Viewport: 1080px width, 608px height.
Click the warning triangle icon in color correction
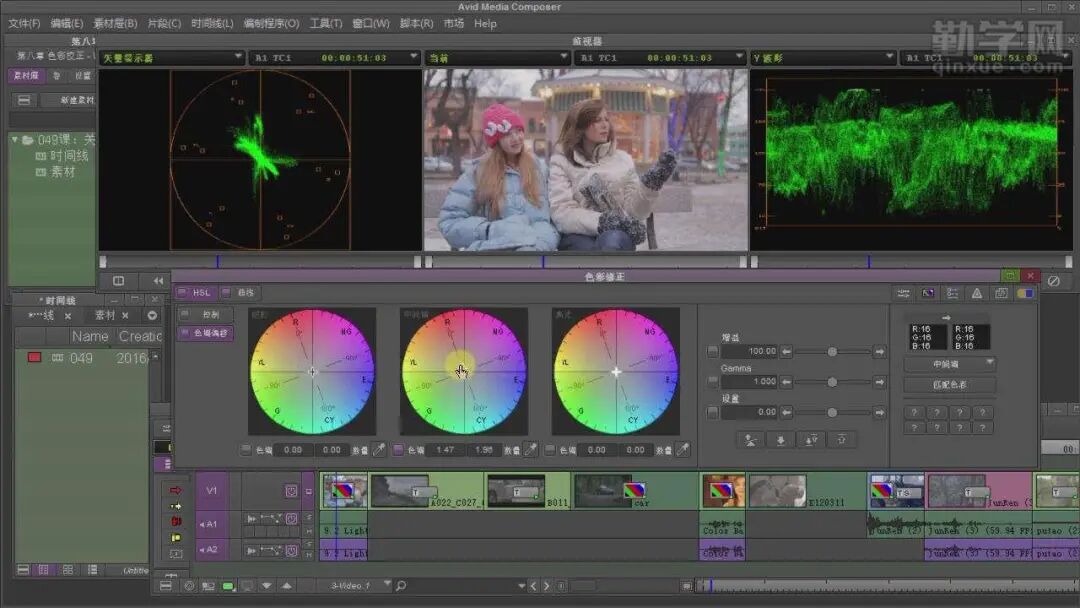977,293
